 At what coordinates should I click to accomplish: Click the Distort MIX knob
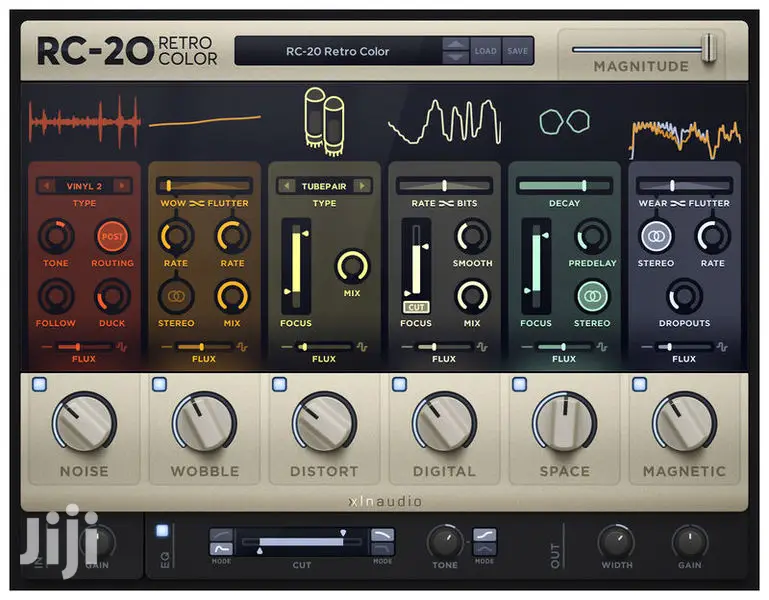[x=352, y=266]
